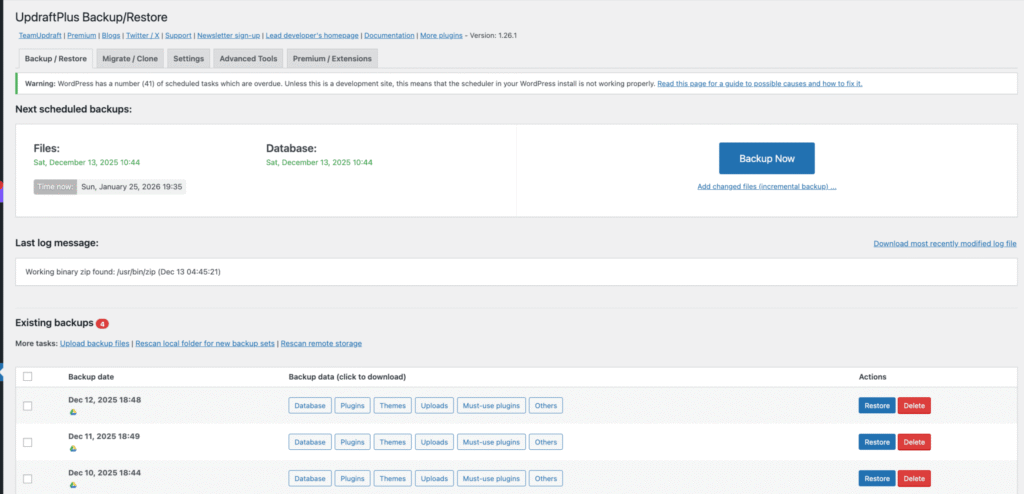Download Plugins from Dec 12 backup
The width and height of the screenshot is (1024, 494).
[353, 406]
